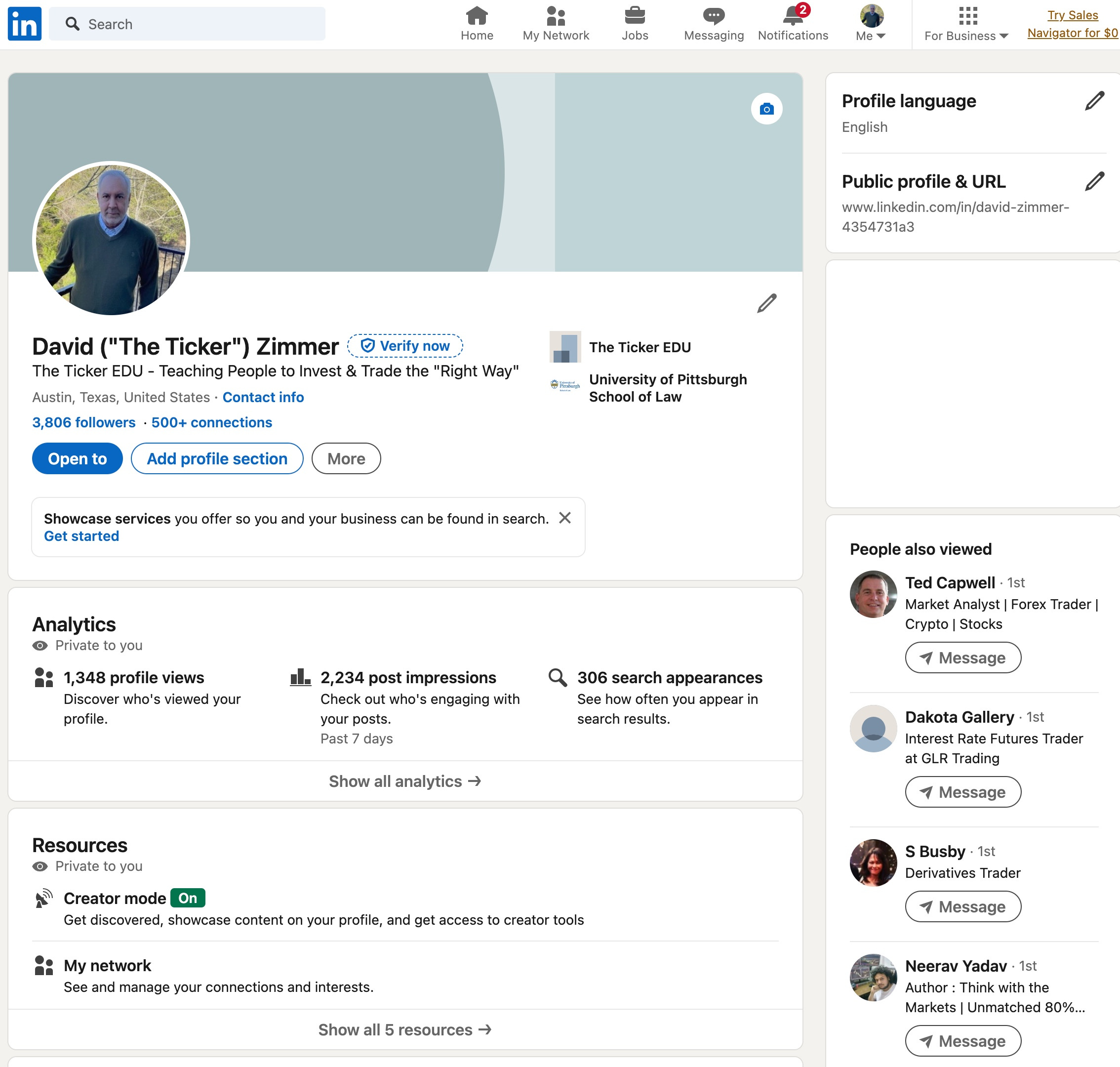Expand For Business dropdown
1120x1067 pixels.
click(966, 24)
